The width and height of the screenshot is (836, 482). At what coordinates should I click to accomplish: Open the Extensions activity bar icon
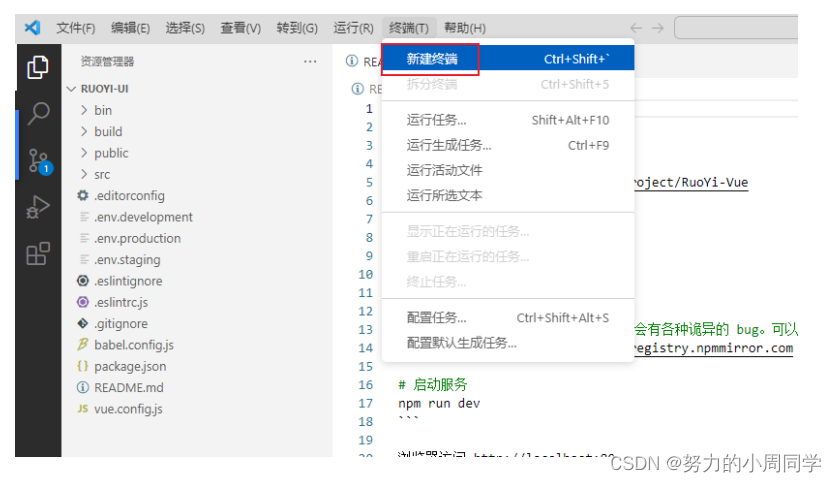coord(38,254)
